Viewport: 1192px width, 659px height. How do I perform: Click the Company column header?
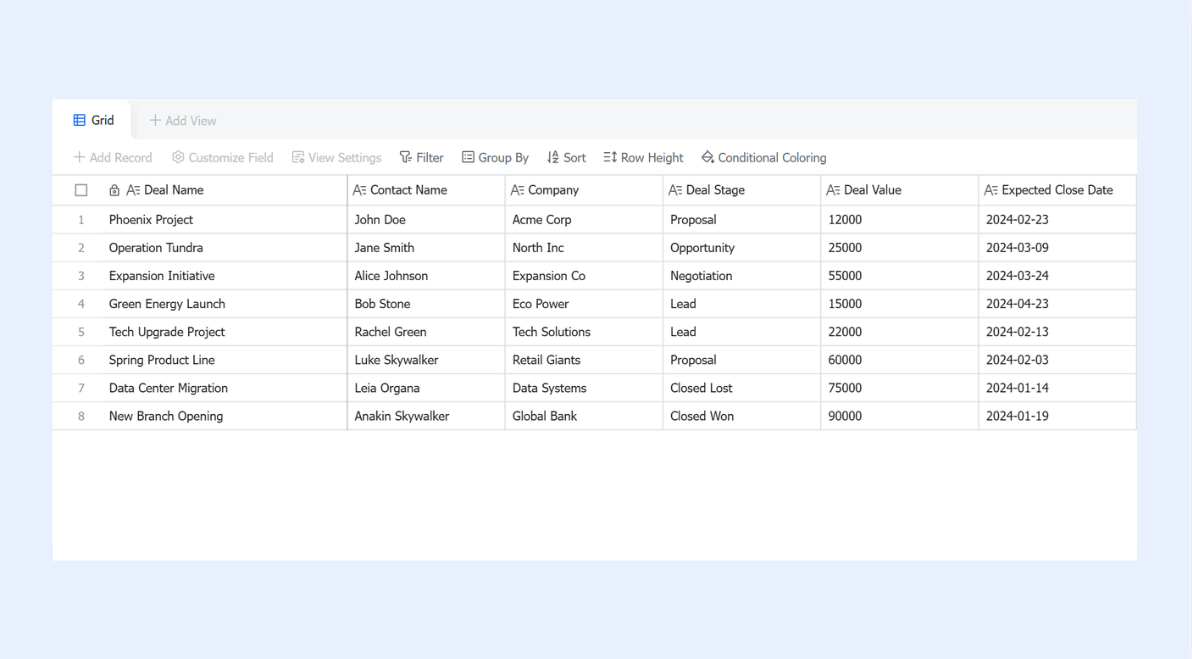(584, 190)
